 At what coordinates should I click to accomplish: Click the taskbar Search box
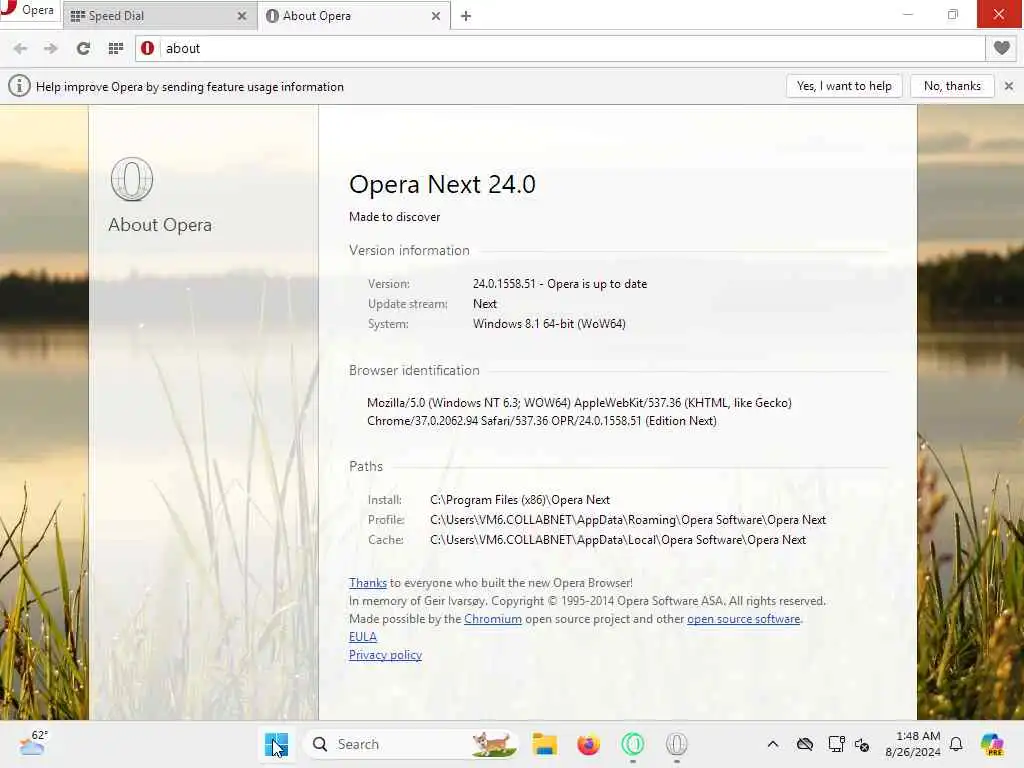(411, 744)
